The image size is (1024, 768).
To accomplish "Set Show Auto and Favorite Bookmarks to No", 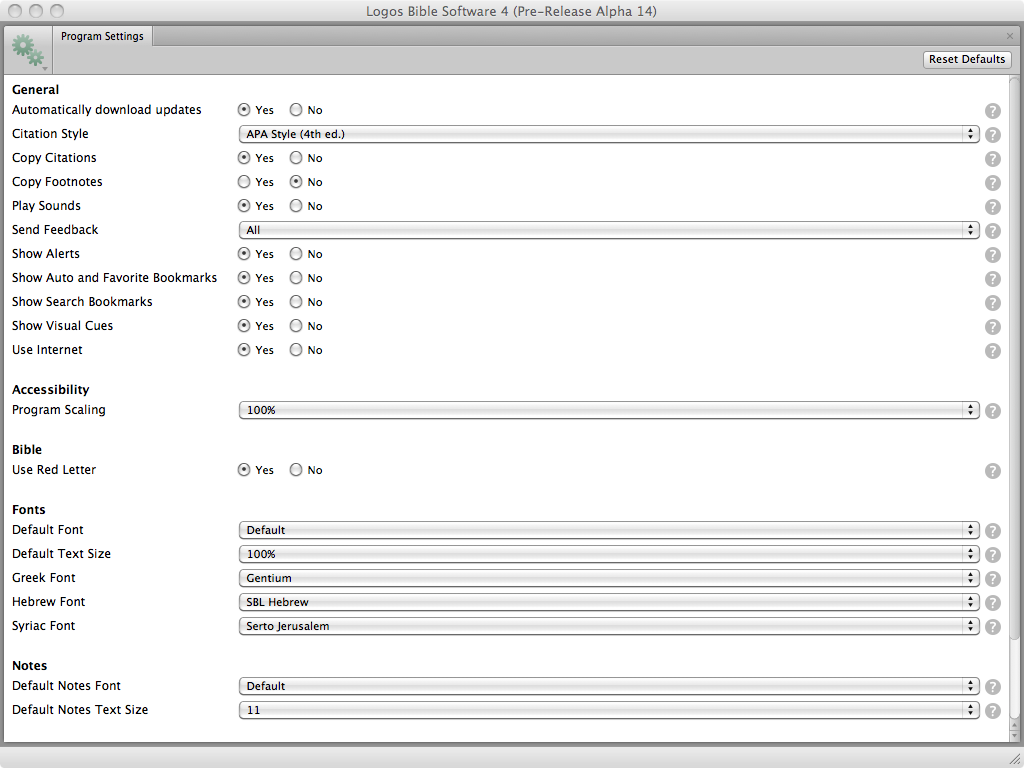I will 296,278.
